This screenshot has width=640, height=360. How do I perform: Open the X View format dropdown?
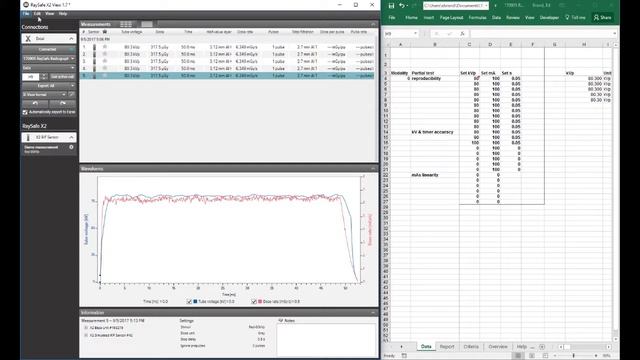44,95
